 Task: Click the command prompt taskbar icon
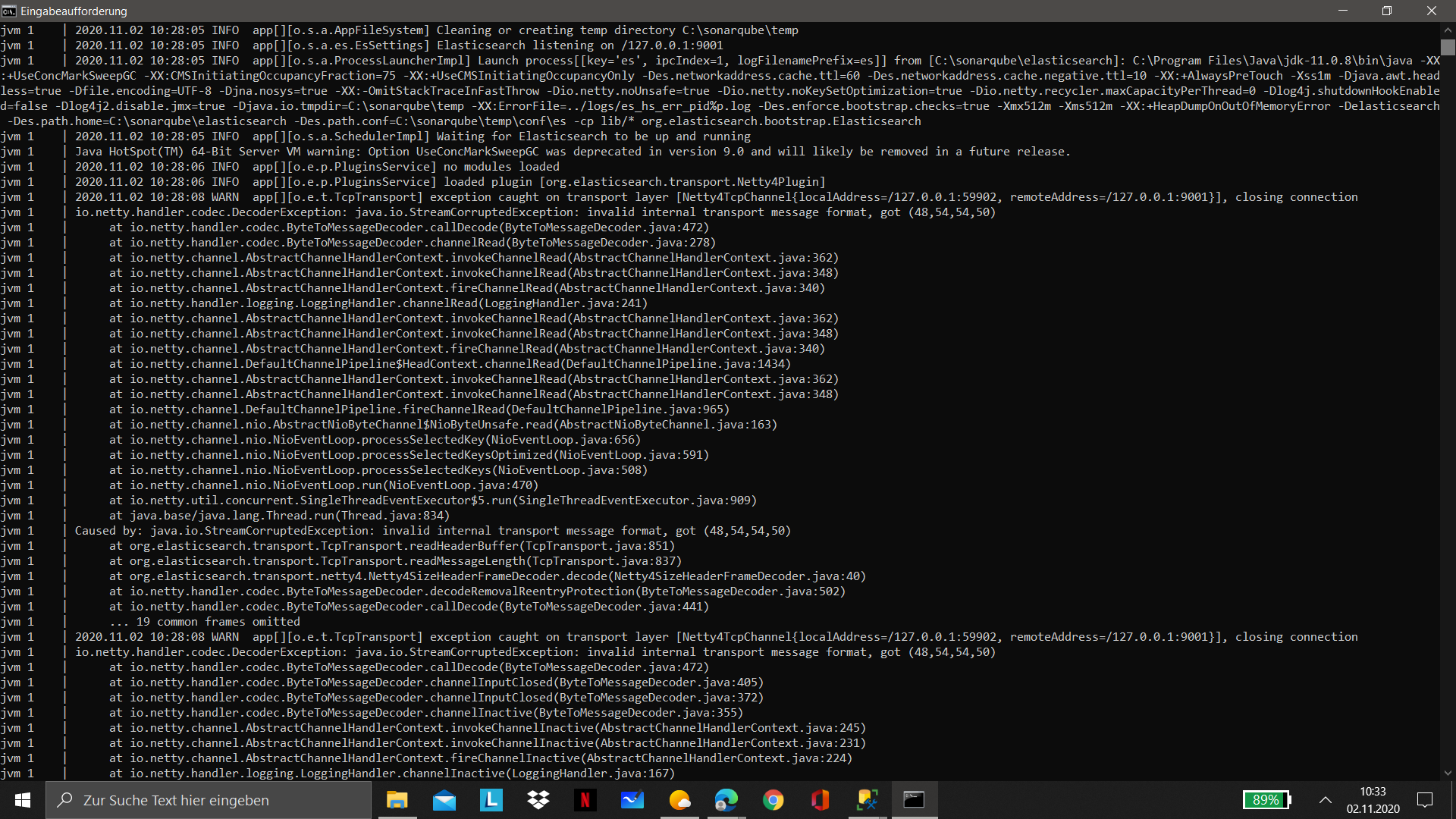click(914, 800)
